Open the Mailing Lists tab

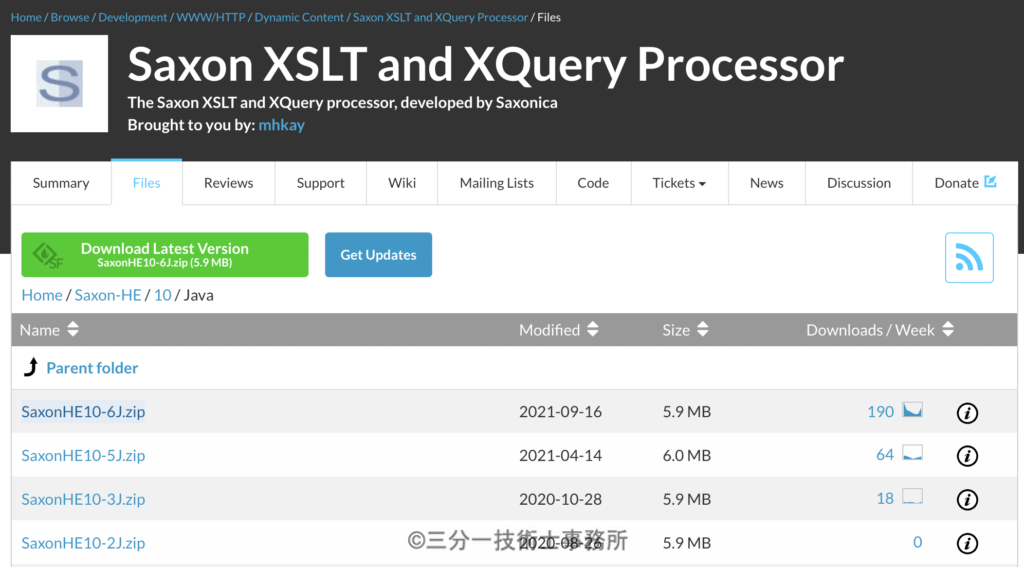(x=496, y=183)
